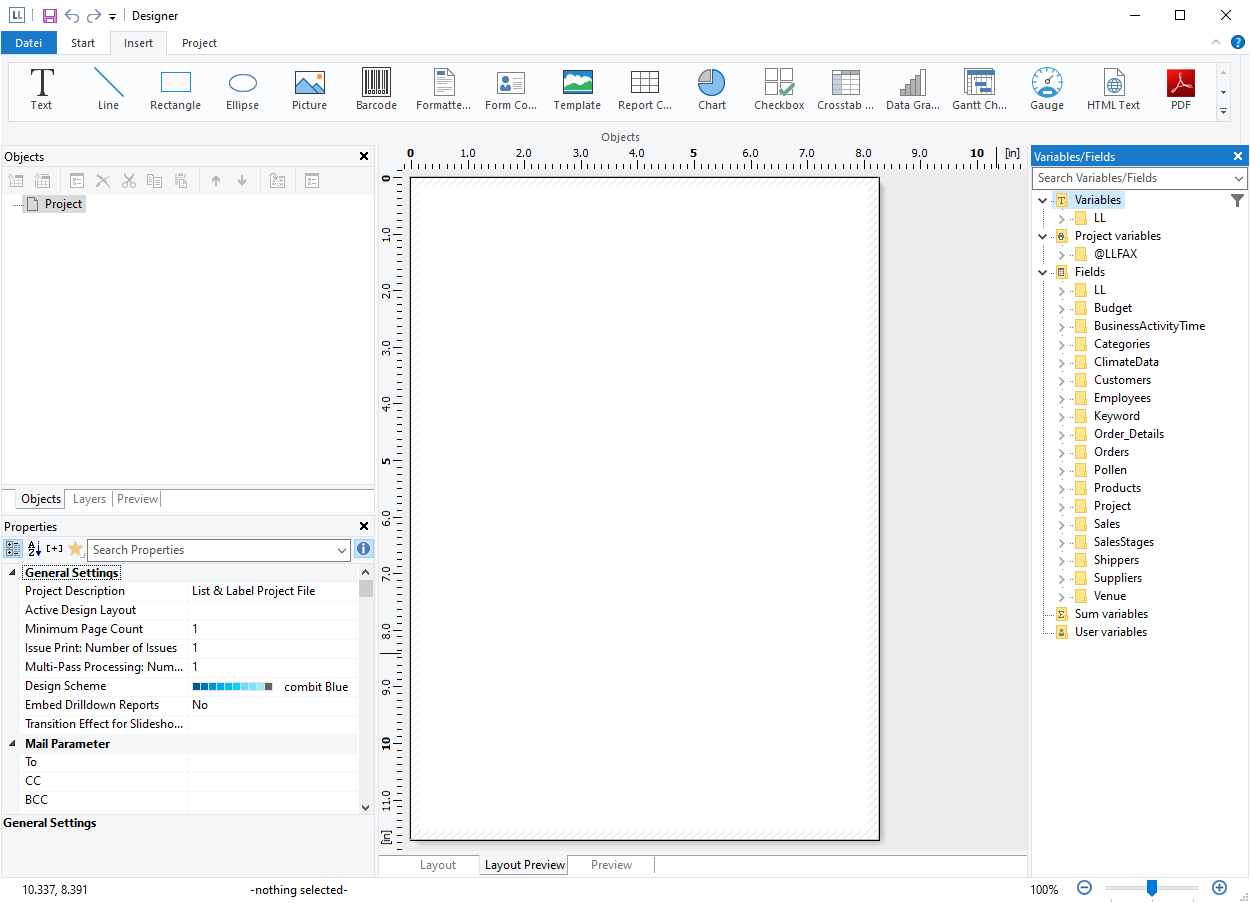This screenshot has height=903, width=1250.
Task: Insert a Gauge object
Action: coord(1046,89)
